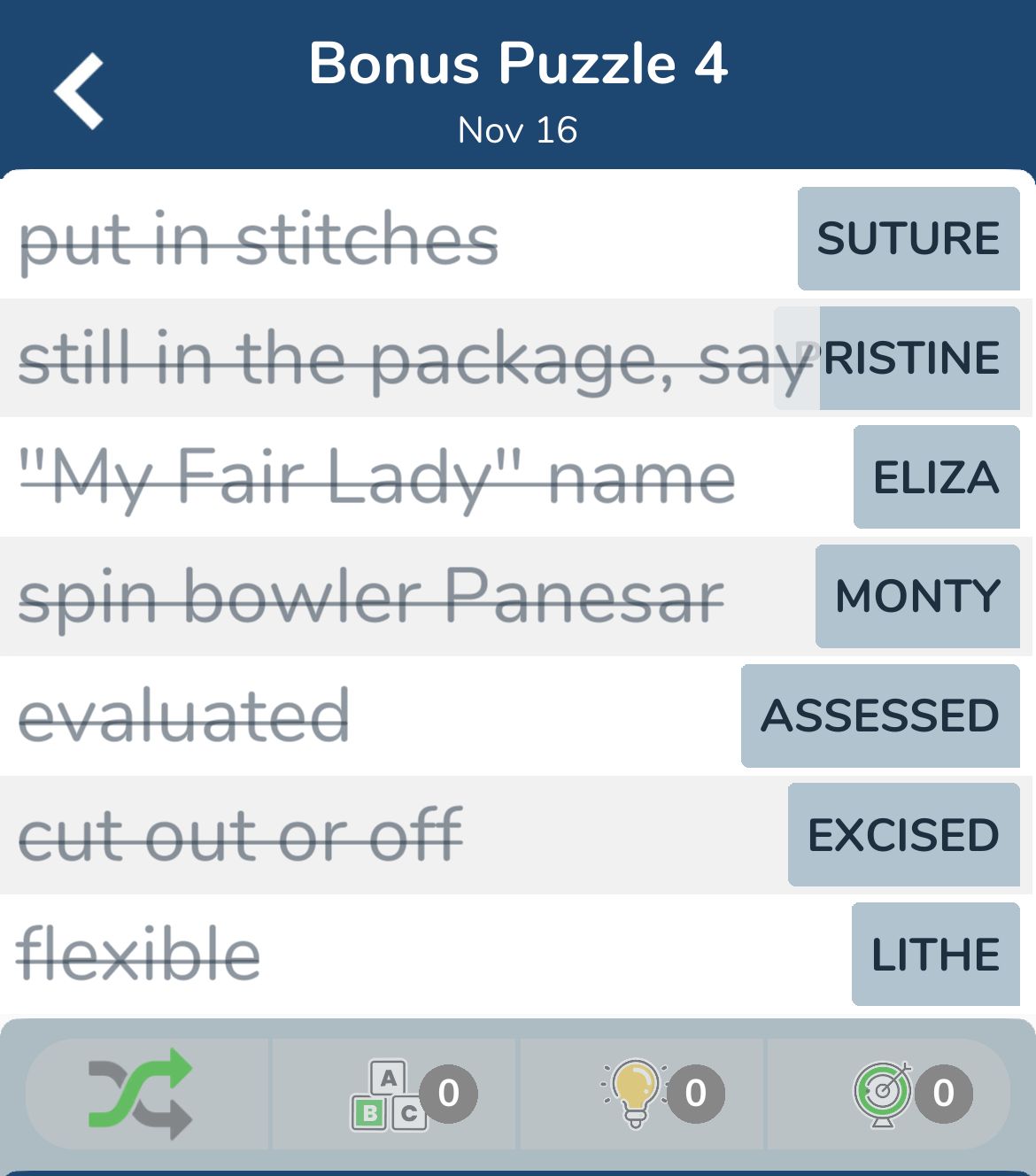Tap the target hint counter badge
Viewport: 1036px width, 1176px height.
click(944, 1094)
